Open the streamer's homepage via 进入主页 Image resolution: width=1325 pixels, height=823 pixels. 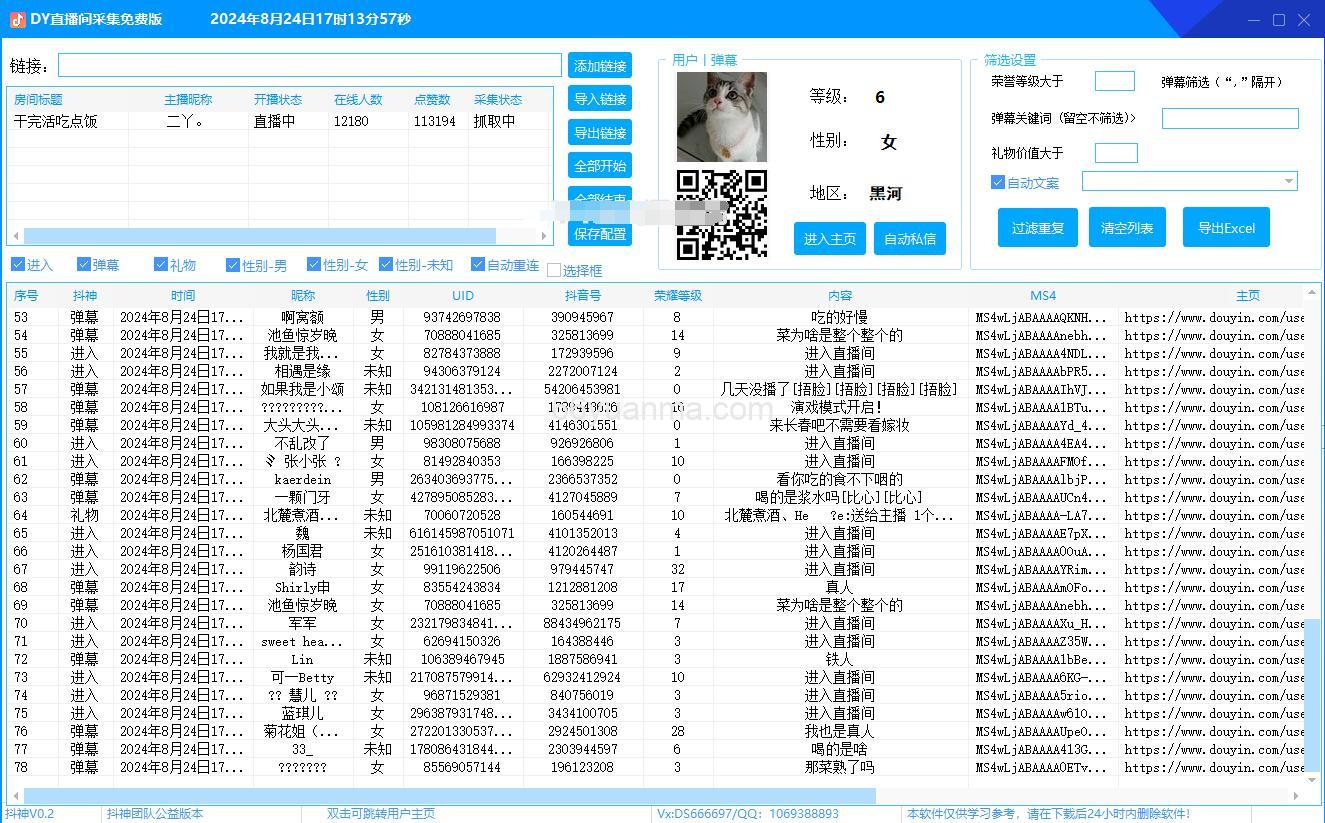[829, 238]
